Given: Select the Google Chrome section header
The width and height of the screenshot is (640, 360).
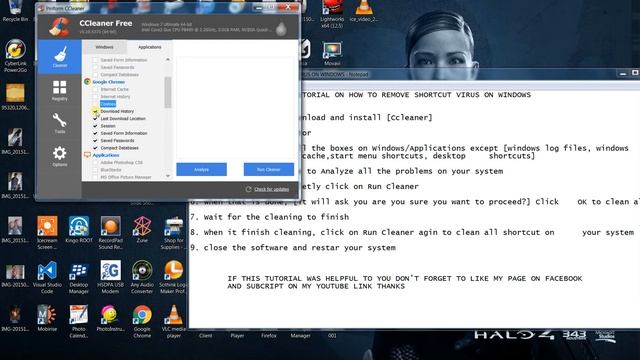Looking at the screenshot, I should 109,82.
